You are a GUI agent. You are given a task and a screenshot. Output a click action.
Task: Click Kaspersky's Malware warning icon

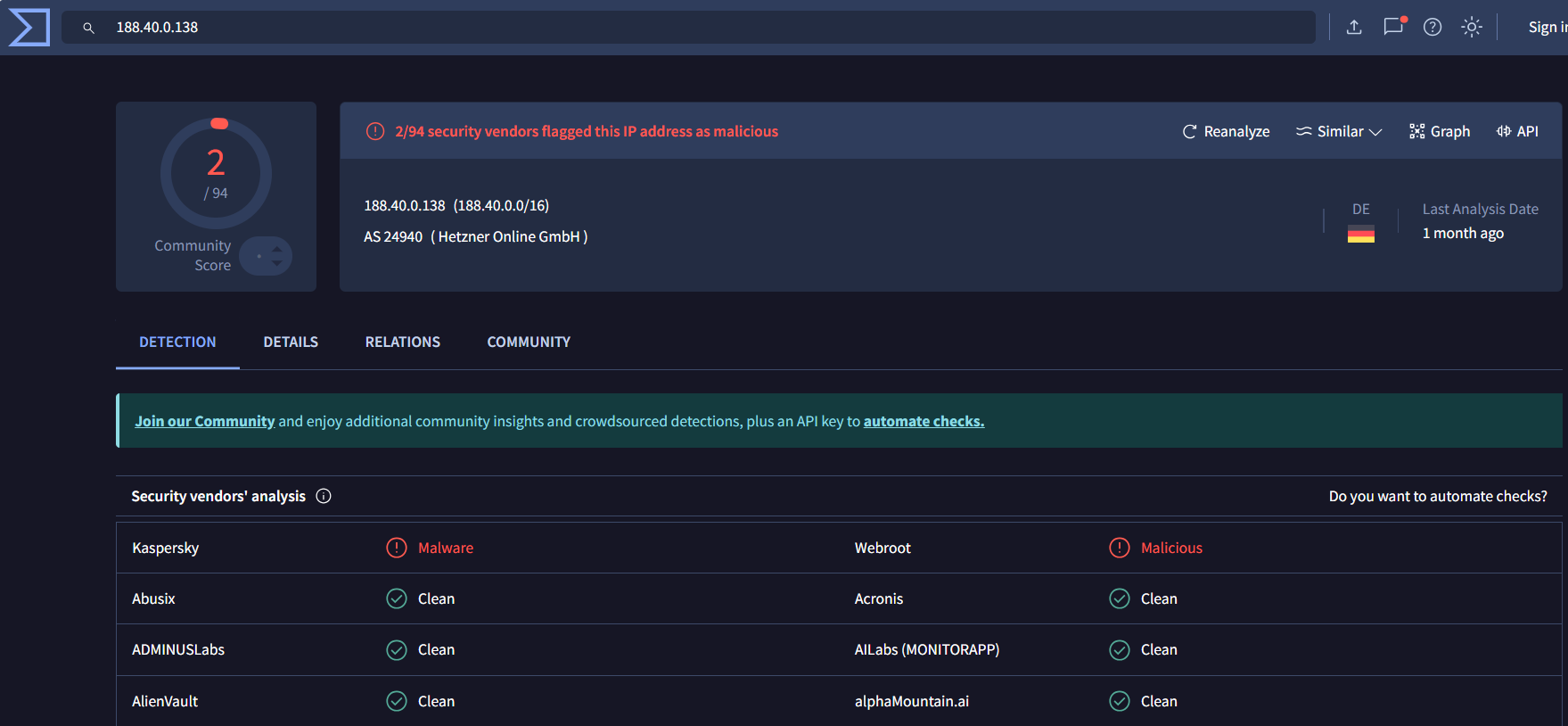point(397,548)
